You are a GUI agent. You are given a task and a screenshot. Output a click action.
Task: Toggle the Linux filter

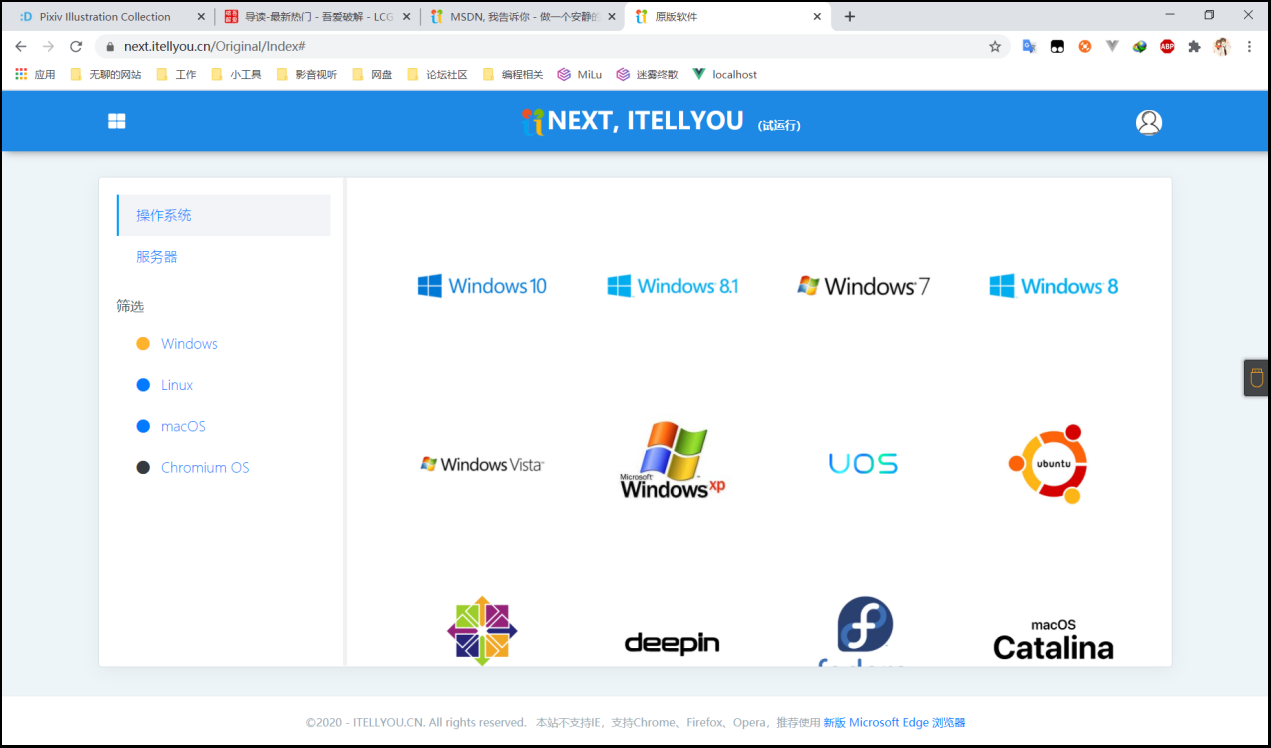(177, 385)
